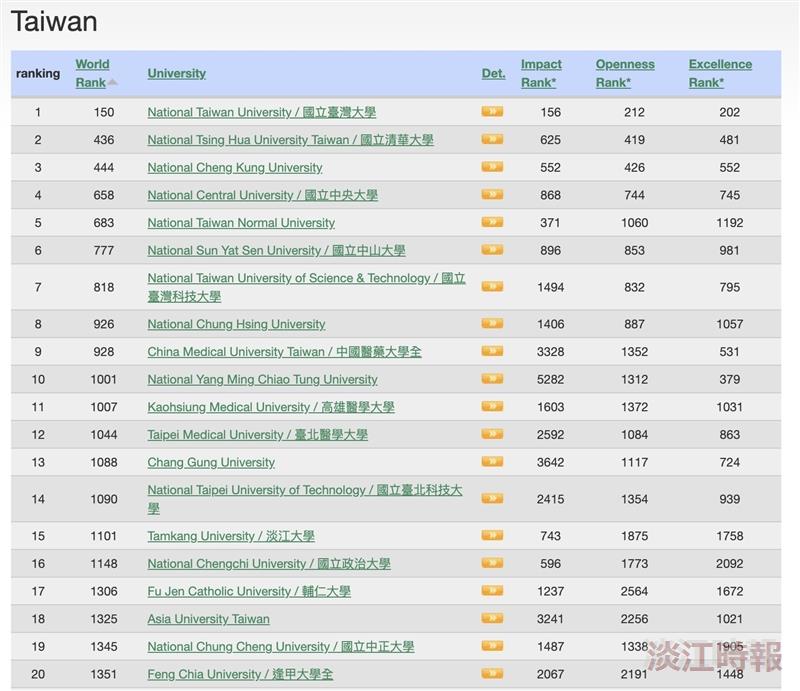Open details icon for National Chung Hsing University
The image size is (800, 691).
pos(492,323)
